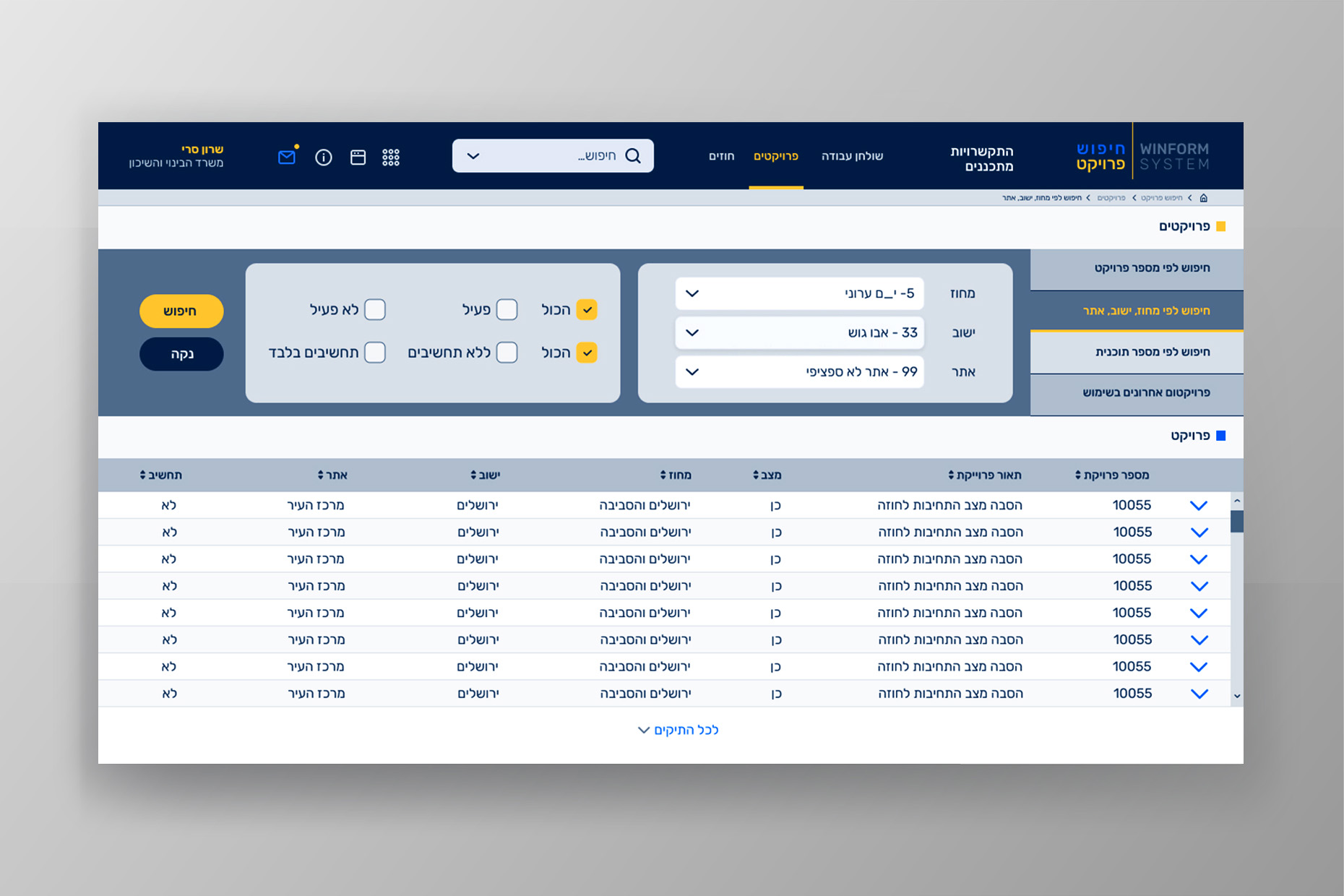Expand the first project row chevron

coord(1199,505)
